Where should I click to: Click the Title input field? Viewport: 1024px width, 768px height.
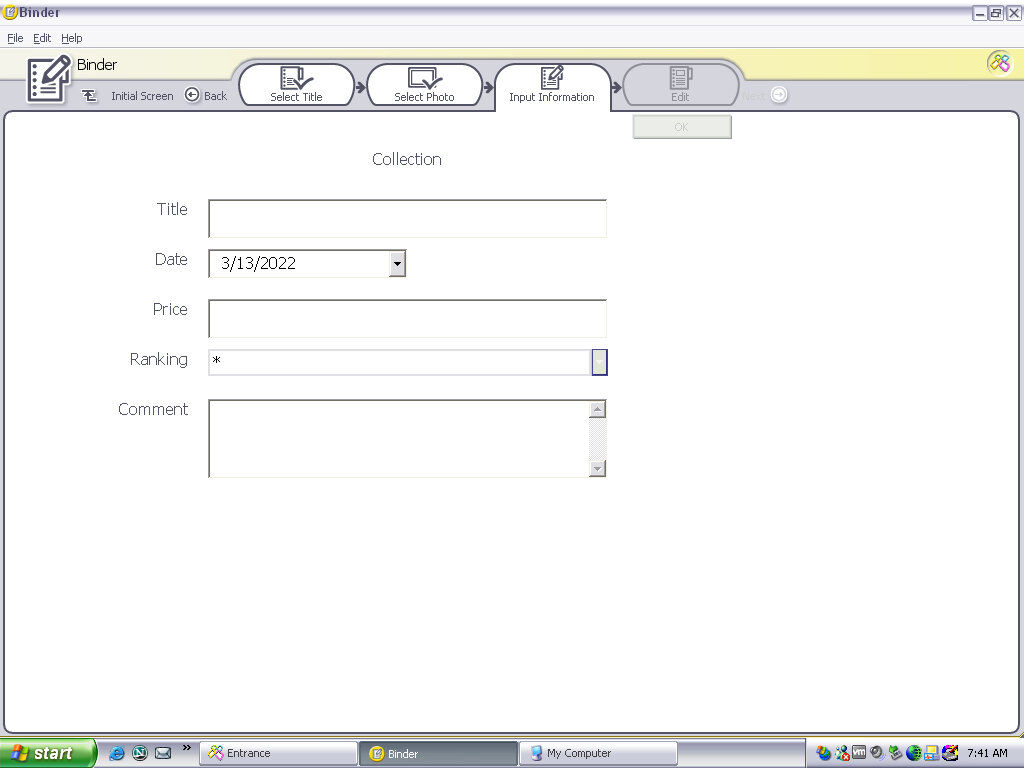(x=407, y=219)
